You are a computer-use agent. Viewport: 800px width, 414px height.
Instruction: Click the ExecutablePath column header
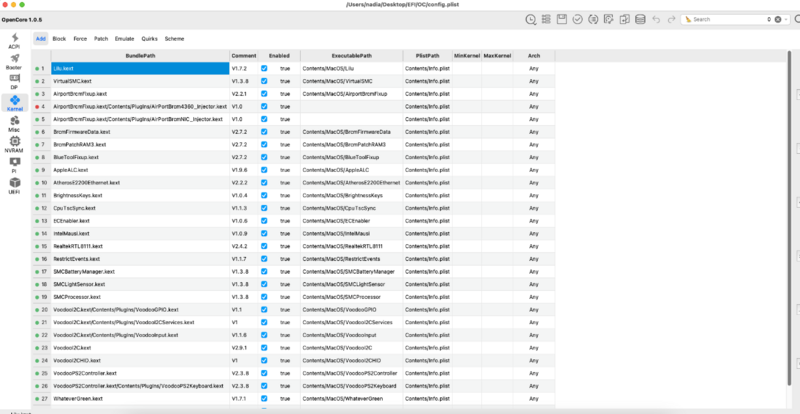pyautogui.click(x=352, y=56)
